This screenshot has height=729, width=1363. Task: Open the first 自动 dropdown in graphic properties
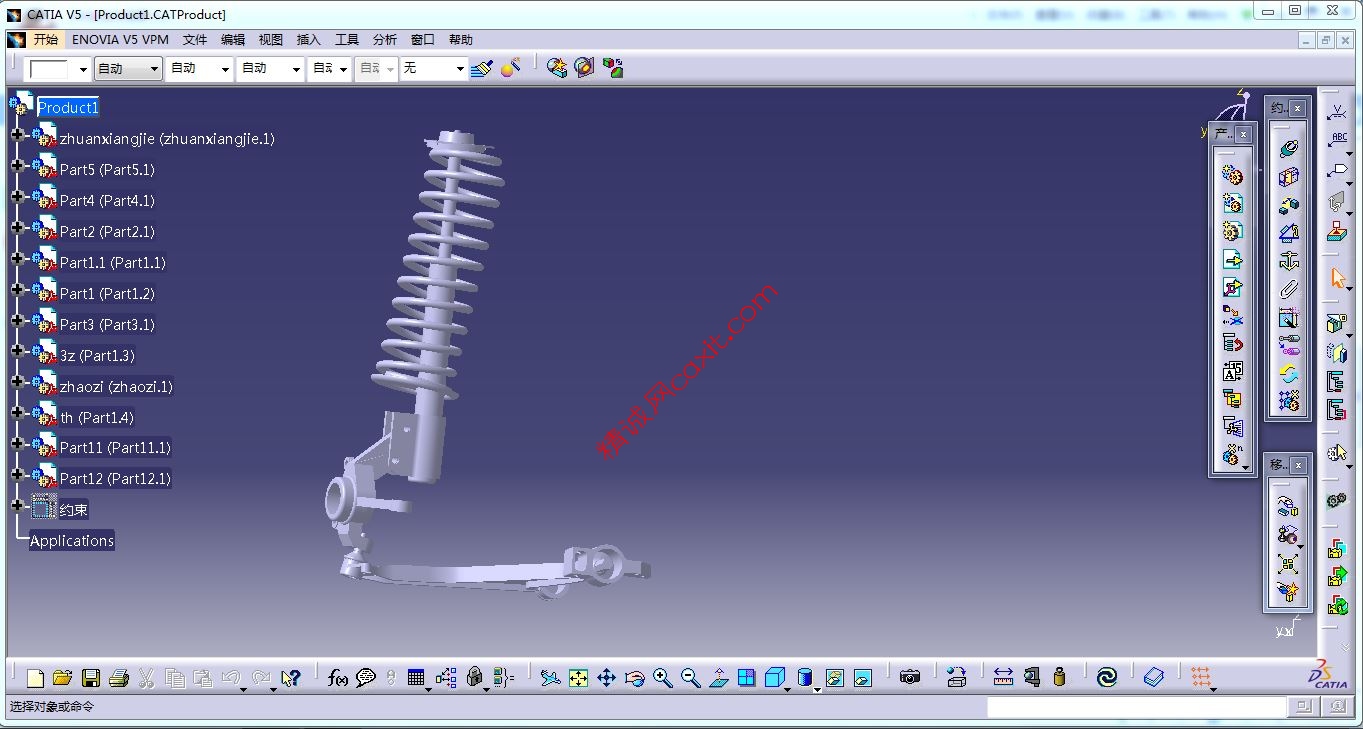click(x=127, y=68)
